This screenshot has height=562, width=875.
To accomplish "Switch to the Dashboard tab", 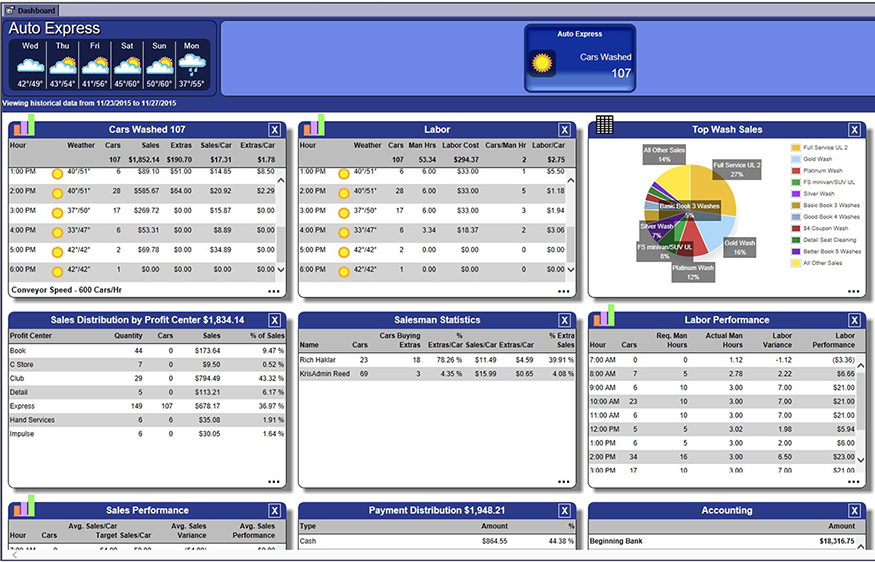I will tap(36, 9).
